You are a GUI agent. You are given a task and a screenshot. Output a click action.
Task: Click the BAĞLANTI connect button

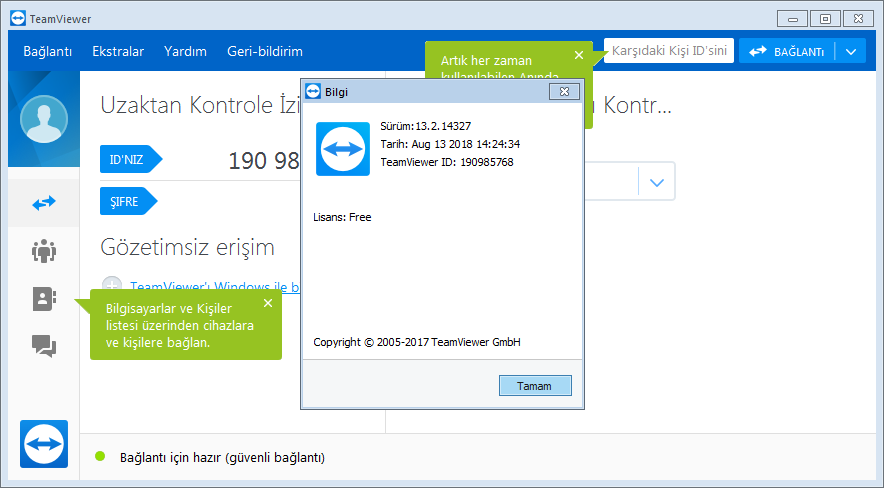(787, 51)
